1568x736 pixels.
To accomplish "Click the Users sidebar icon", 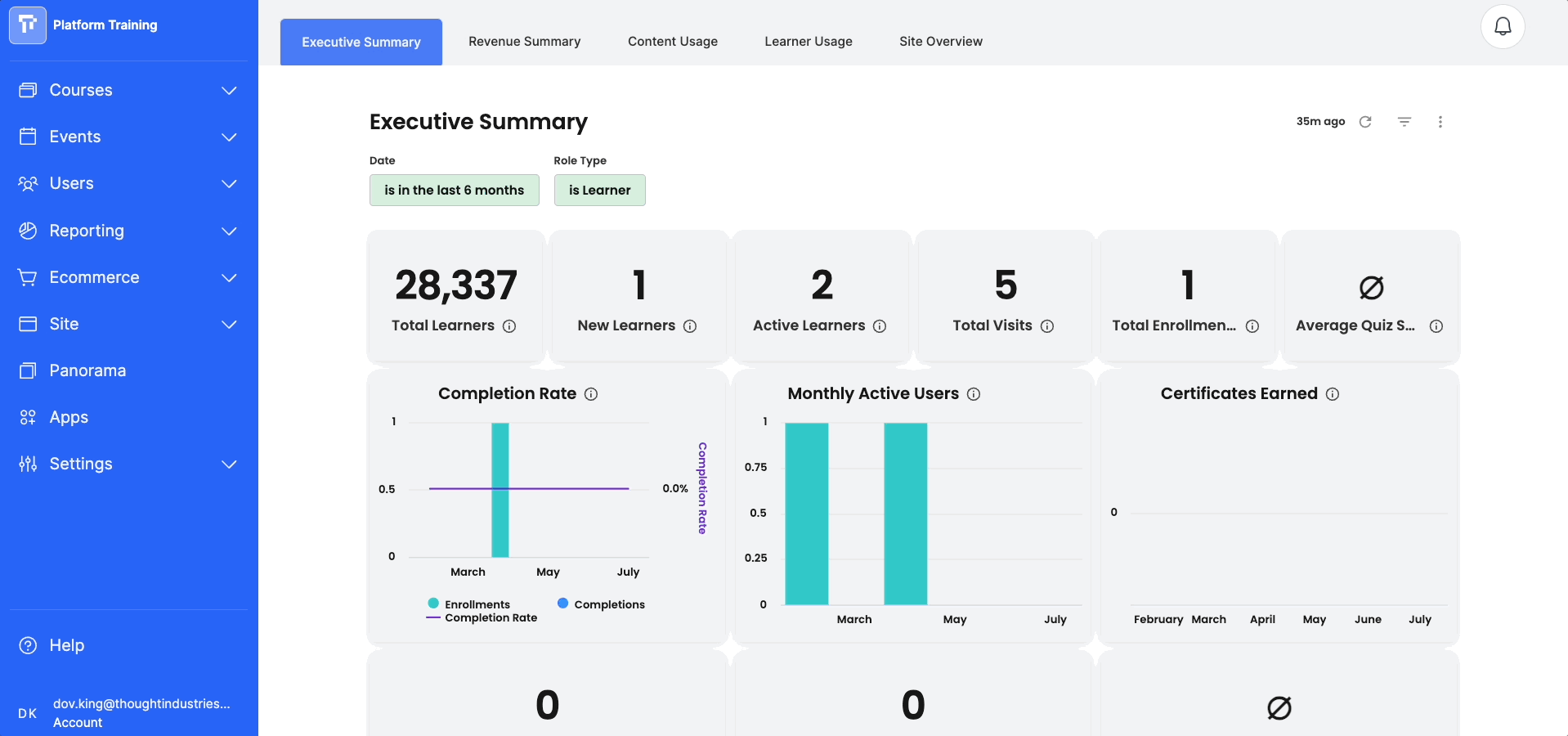I will (x=28, y=183).
